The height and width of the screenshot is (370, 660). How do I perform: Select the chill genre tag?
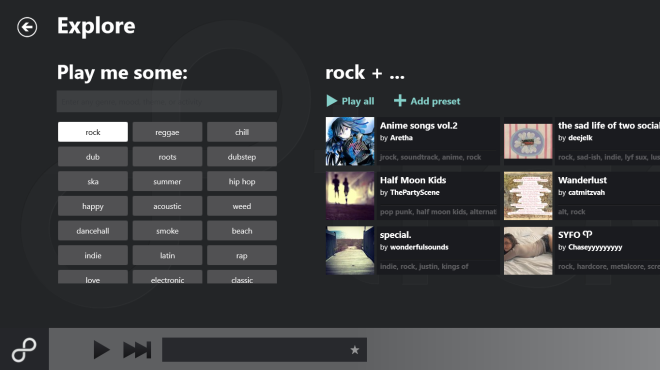[x=242, y=132]
